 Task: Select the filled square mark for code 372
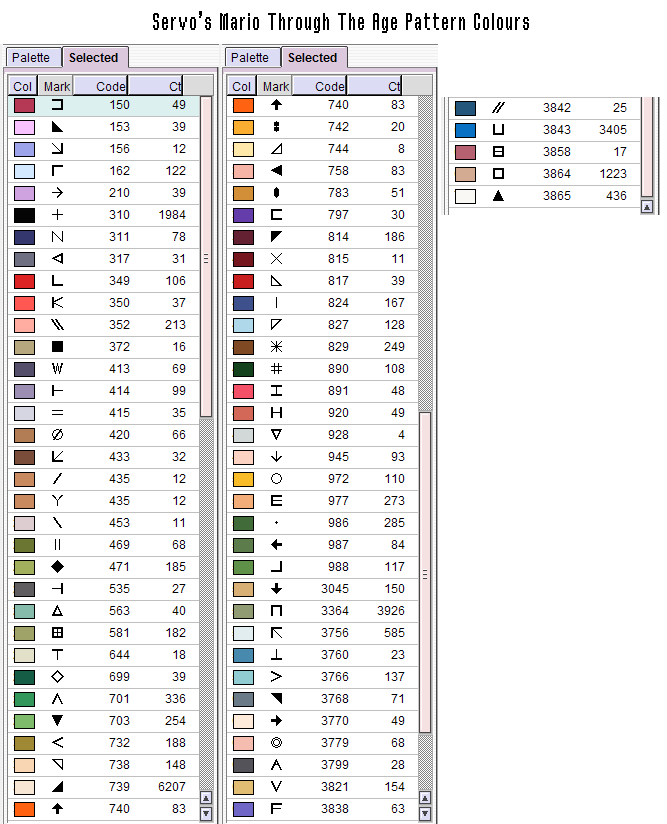click(x=57, y=347)
